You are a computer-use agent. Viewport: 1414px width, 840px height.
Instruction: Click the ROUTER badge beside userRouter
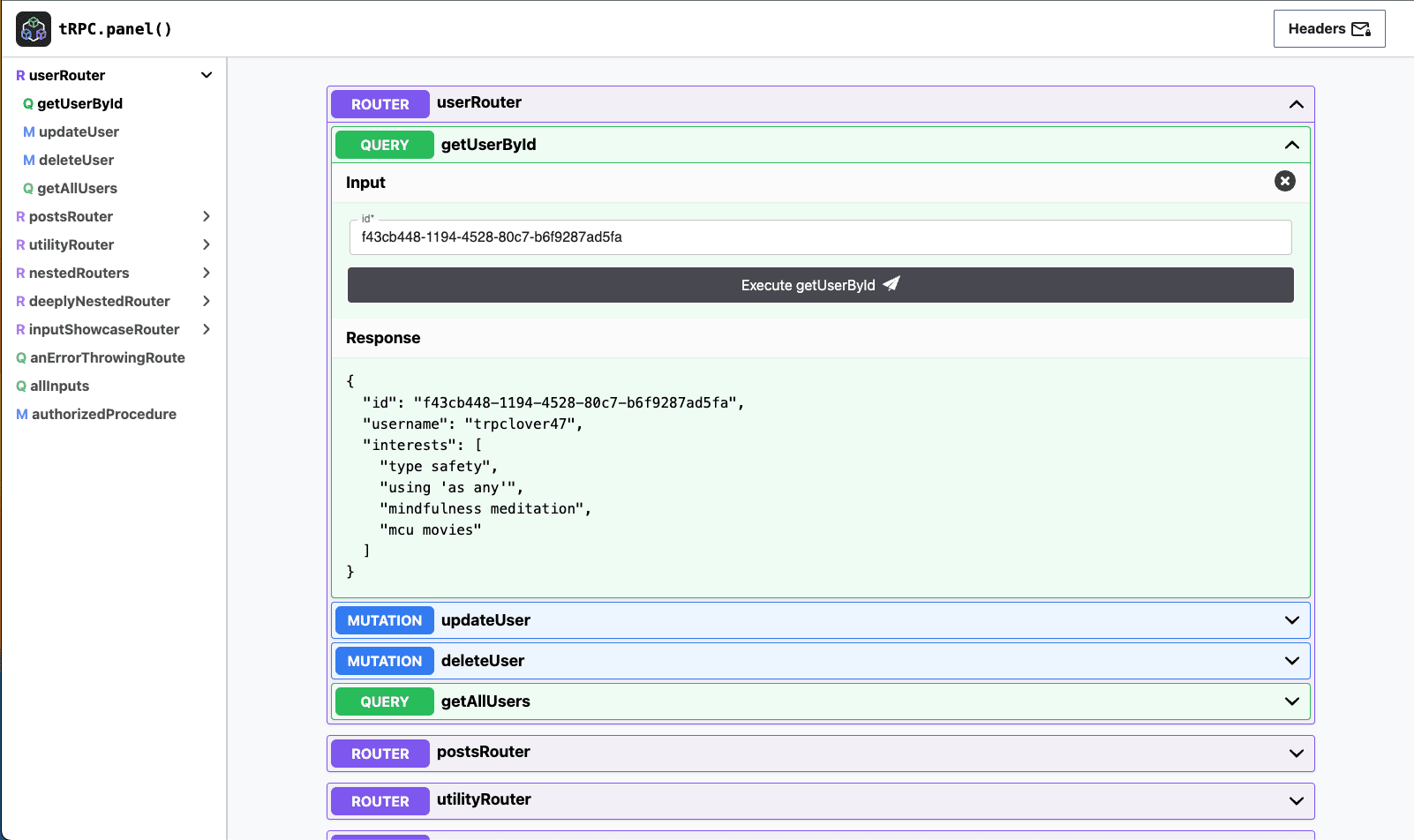(x=380, y=104)
